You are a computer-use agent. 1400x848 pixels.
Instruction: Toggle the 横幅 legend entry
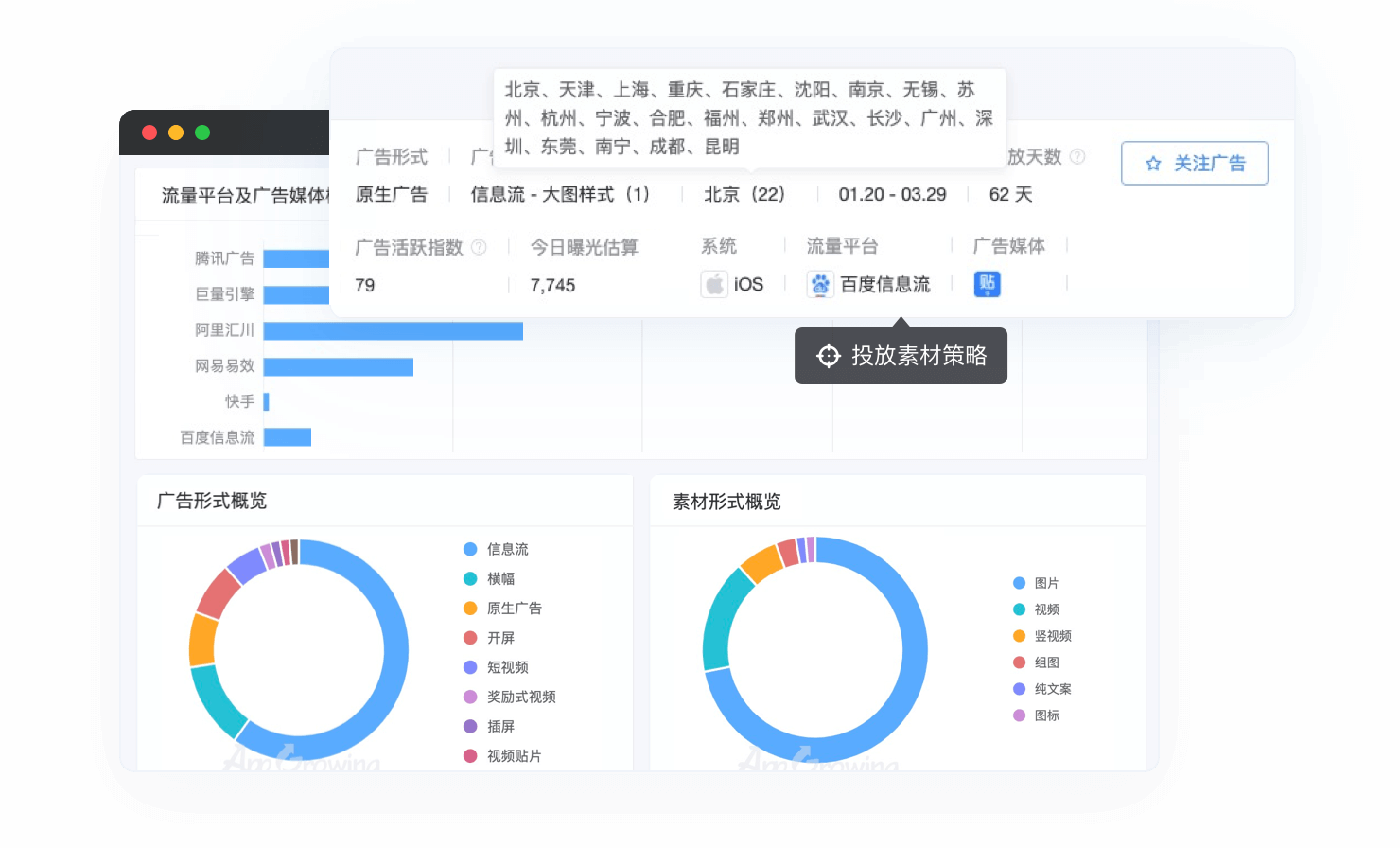(490, 578)
